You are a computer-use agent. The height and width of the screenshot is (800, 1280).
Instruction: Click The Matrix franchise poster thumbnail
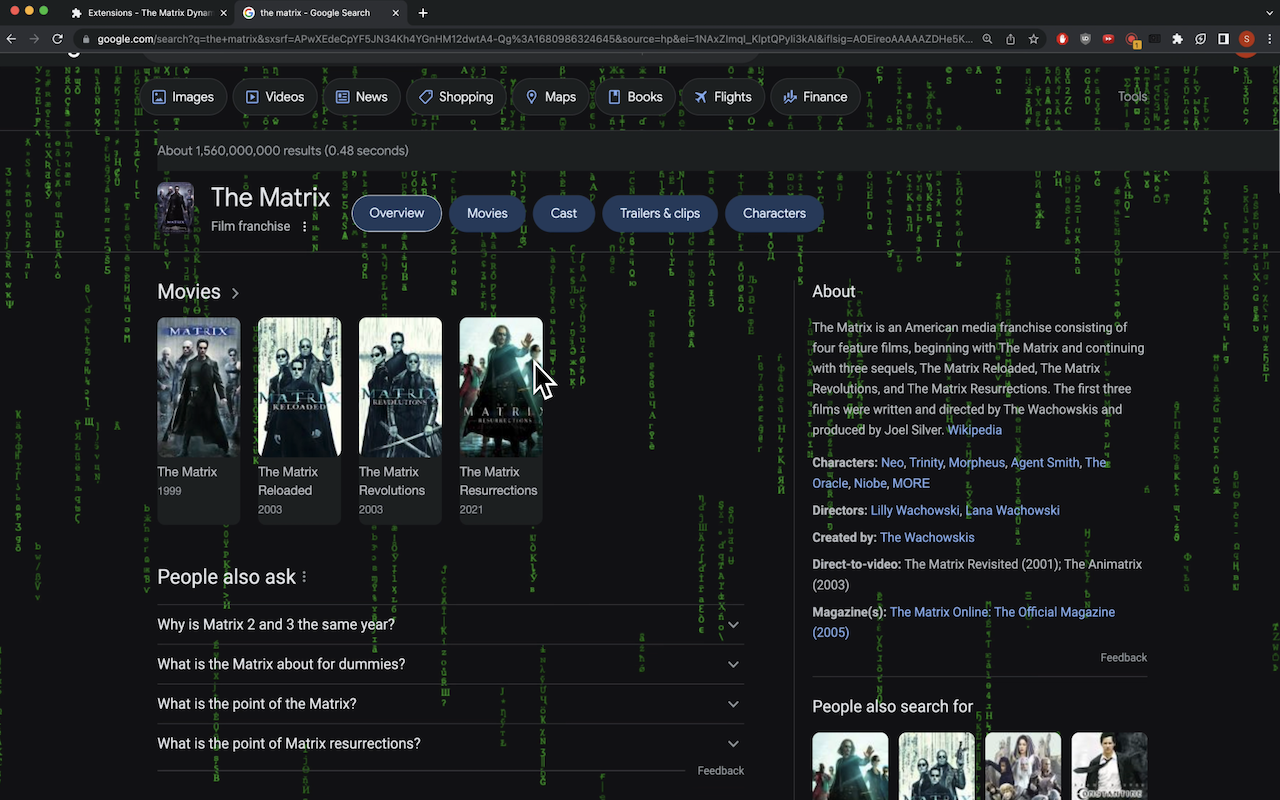click(176, 208)
